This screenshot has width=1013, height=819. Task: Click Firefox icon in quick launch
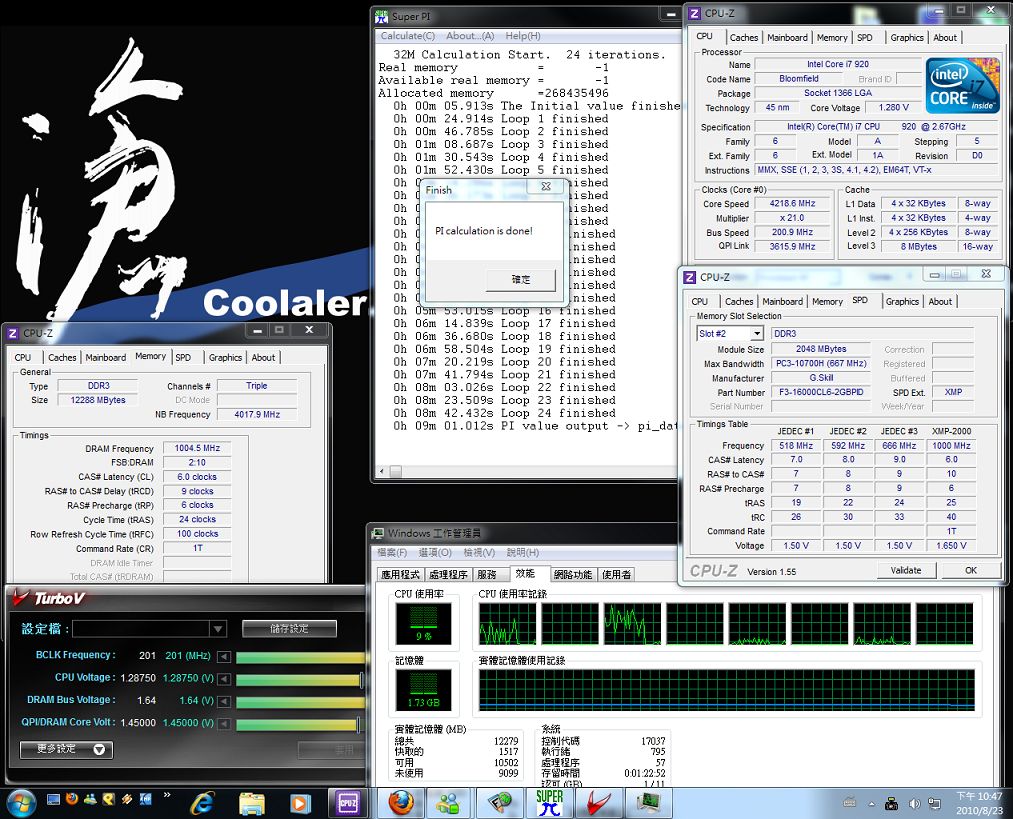72,799
